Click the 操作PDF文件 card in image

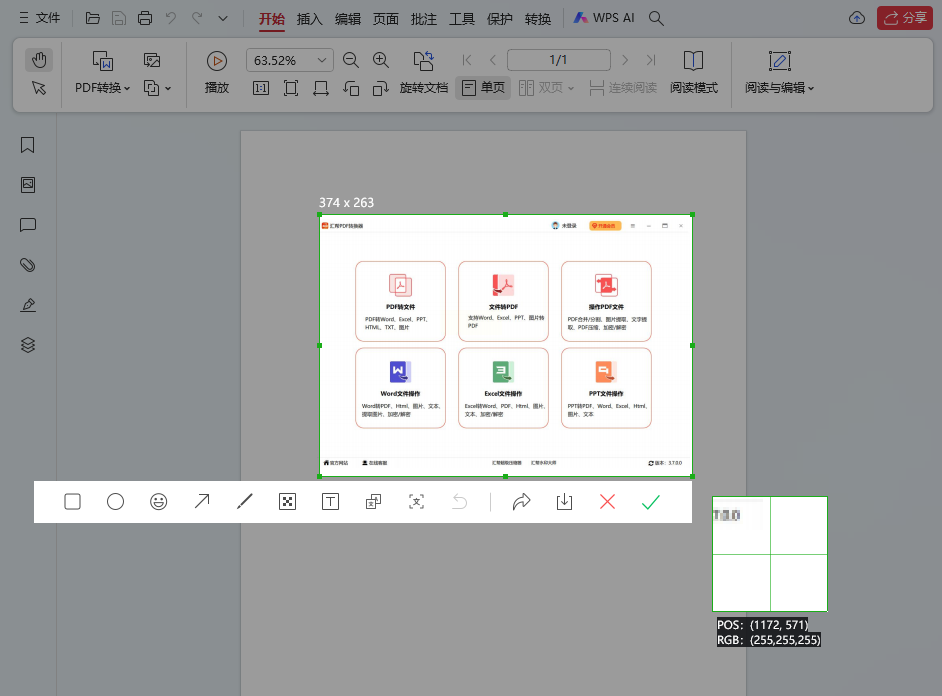pyautogui.click(x=606, y=301)
